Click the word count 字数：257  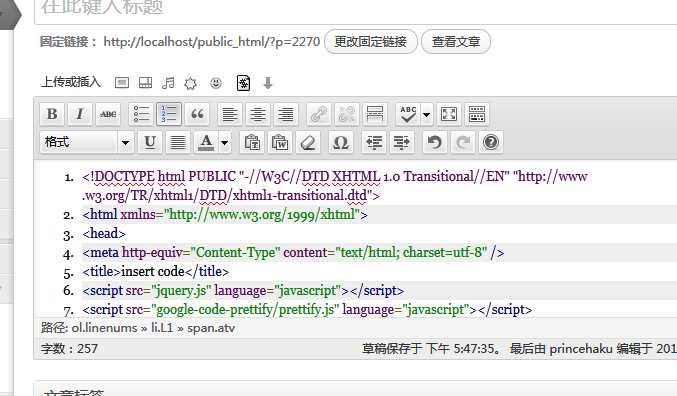pyautogui.click(x=69, y=348)
